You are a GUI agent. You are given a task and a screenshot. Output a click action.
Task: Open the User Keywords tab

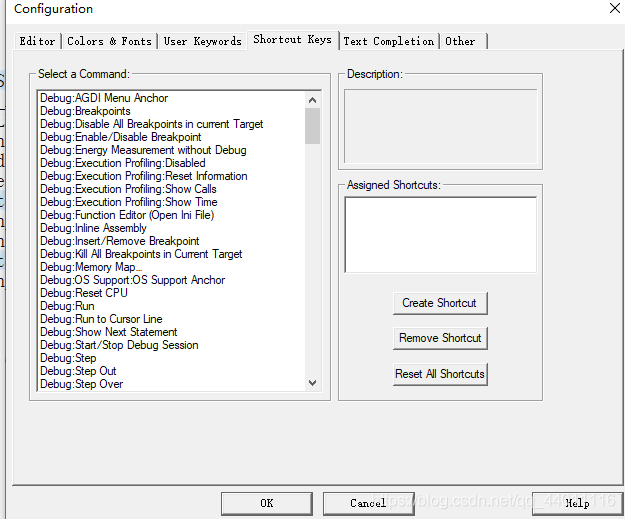click(202, 41)
